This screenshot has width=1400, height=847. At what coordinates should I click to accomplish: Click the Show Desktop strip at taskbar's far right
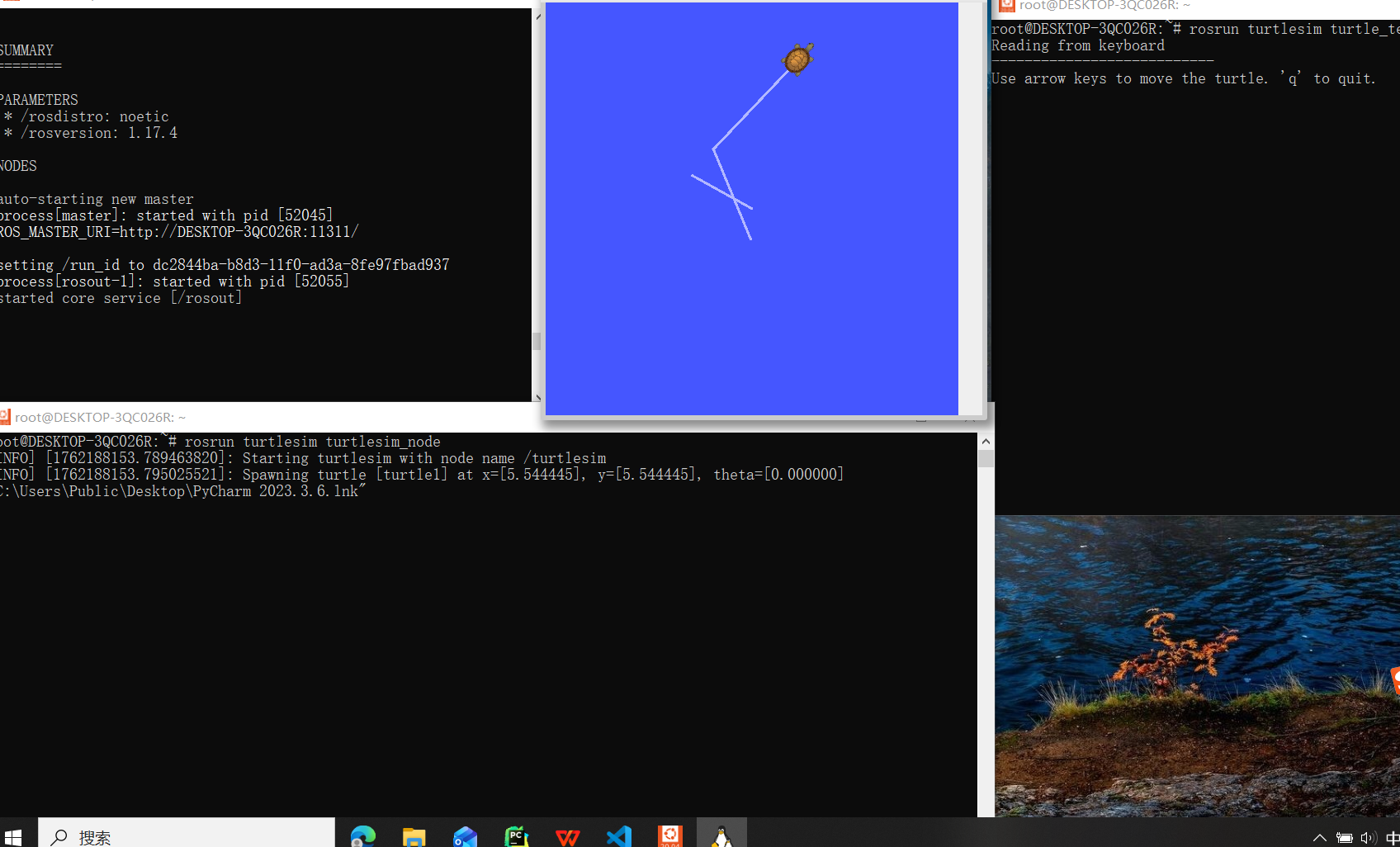tap(1398, 836)
